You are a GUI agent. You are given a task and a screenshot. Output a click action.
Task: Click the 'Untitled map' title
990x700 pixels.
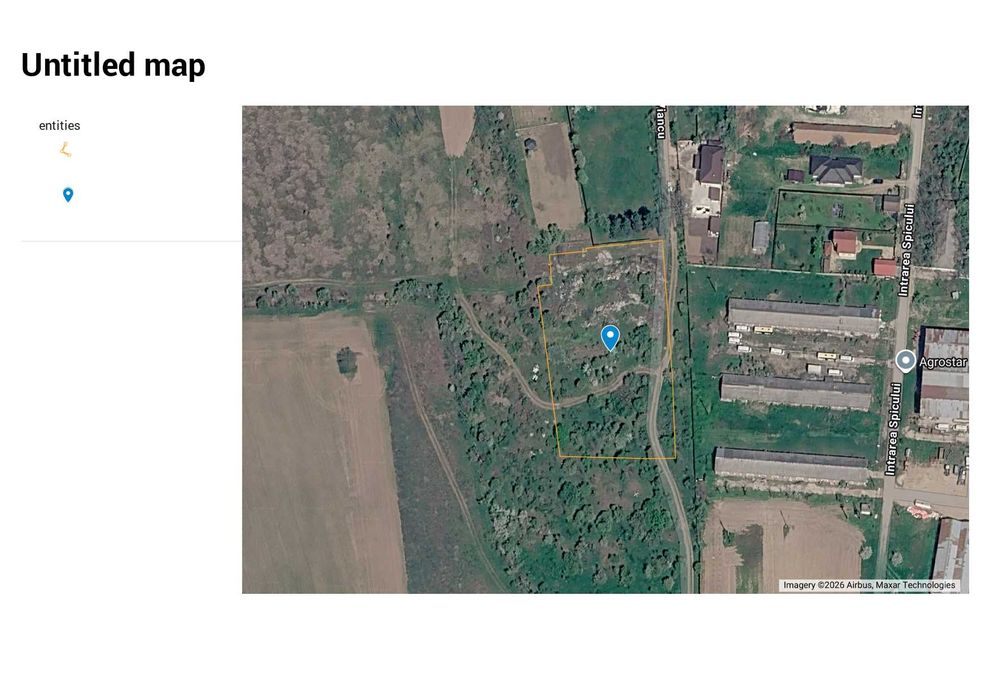(x=114, y=65)
